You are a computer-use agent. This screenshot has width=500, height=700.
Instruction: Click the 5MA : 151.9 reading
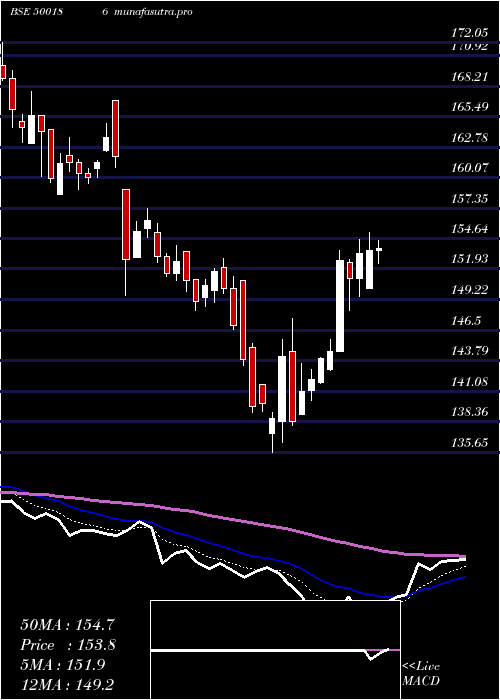point(63,665)
